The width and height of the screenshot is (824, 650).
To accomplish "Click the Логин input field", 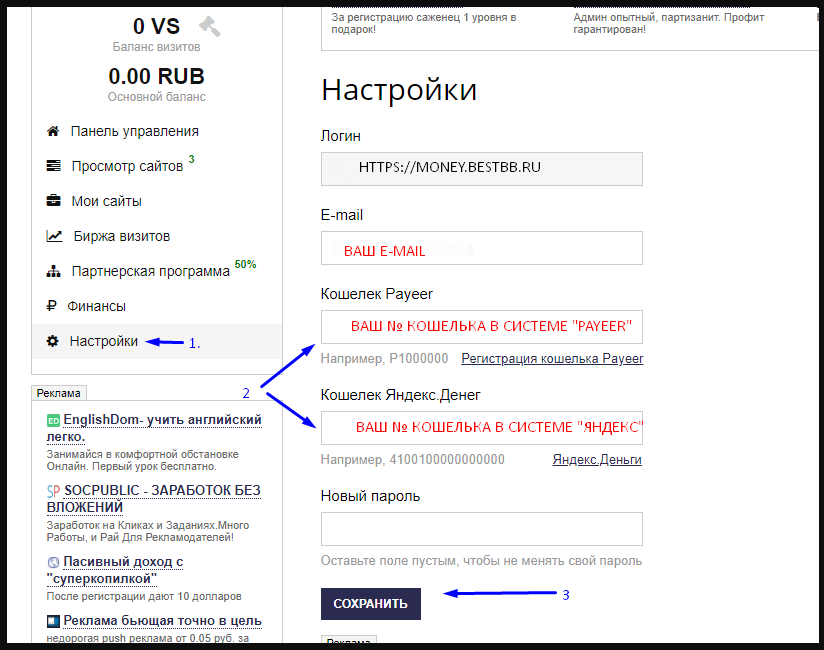I will [x=481, y=169].
